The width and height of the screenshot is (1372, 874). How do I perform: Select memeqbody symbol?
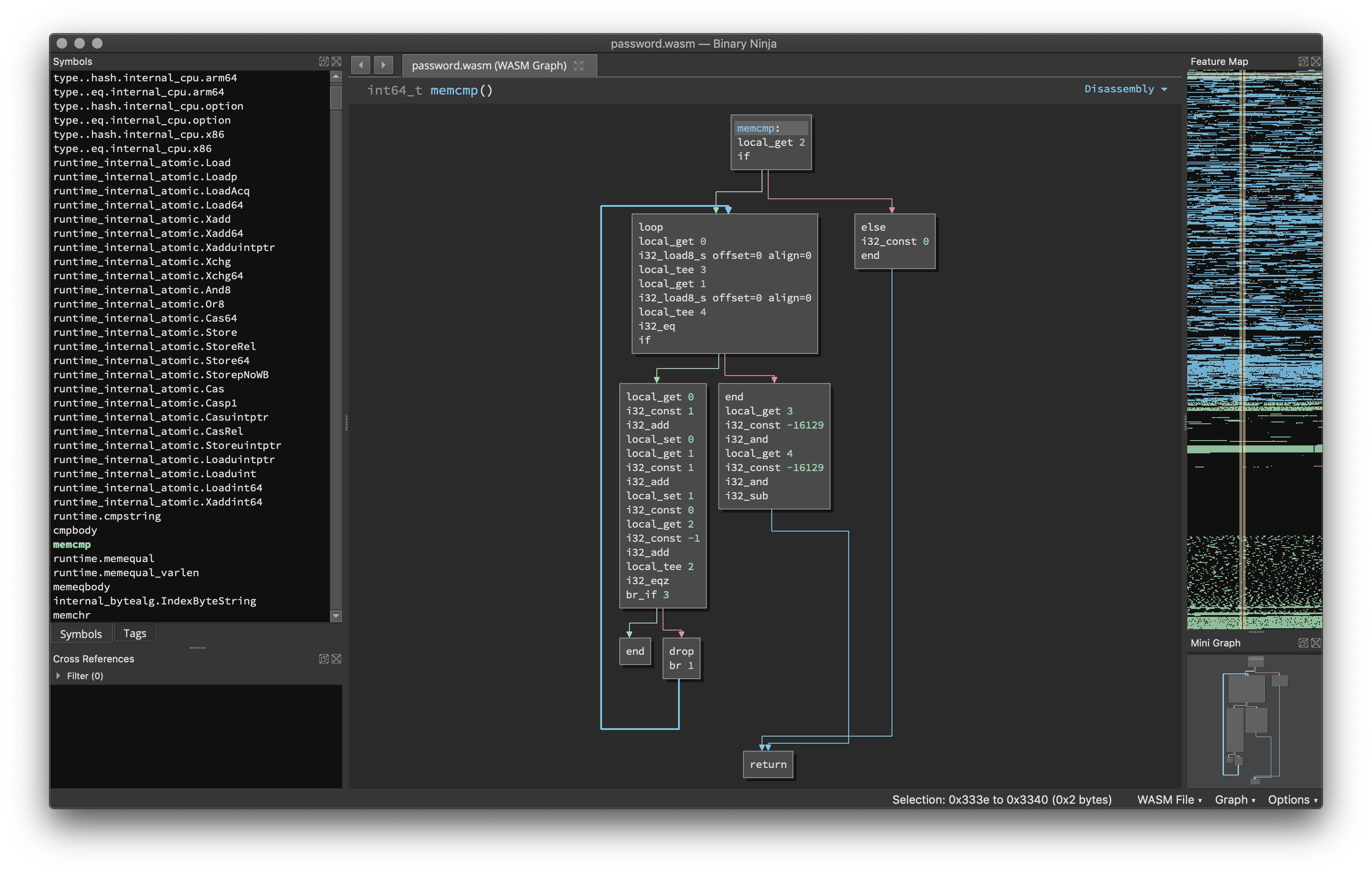click(x=81, y=587)
